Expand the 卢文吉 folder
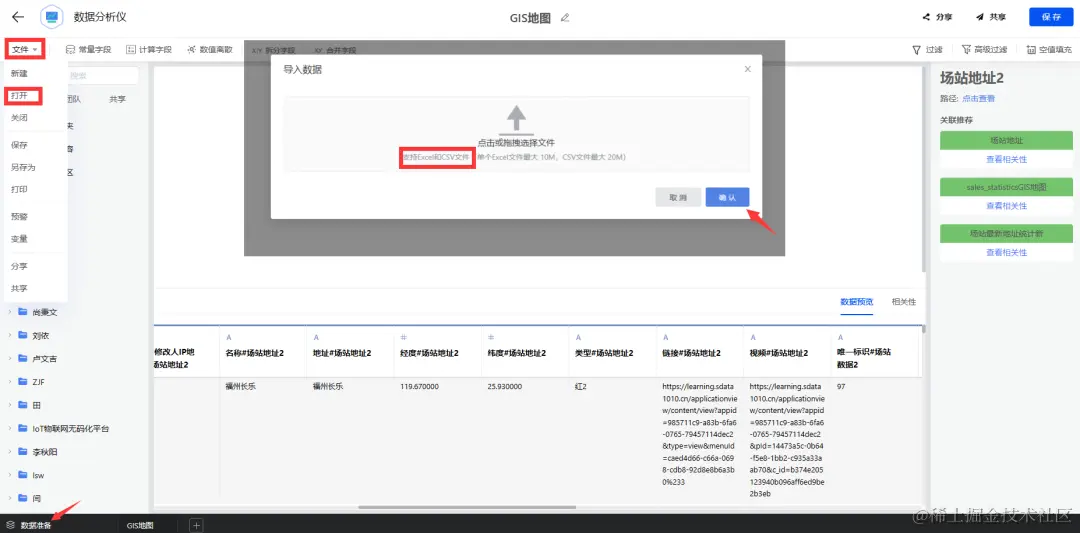Screen dimensions: 1080x533 point(10,359)
